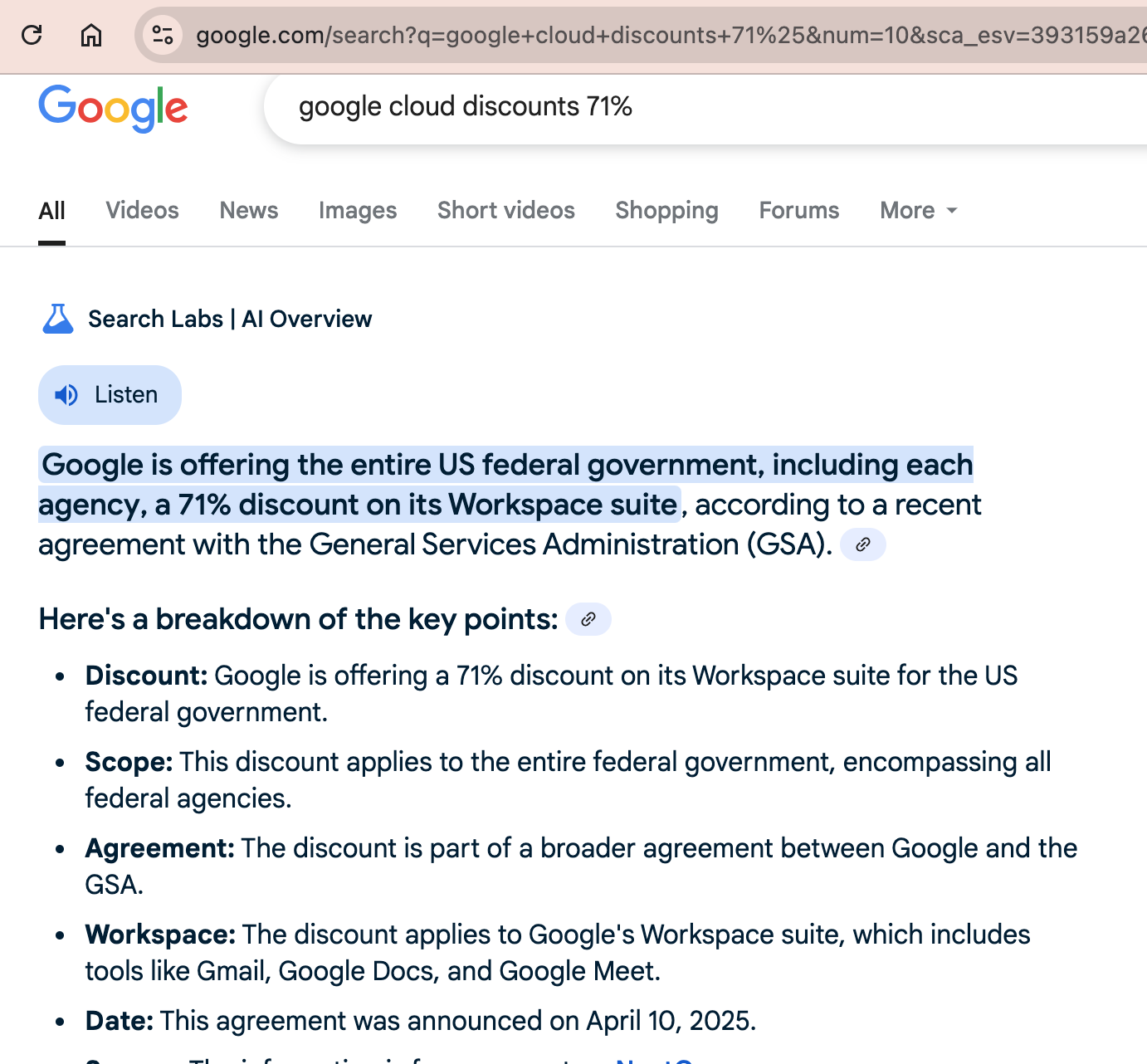Click the 'Here's a breakdown of the key points' heading
This screenshot has width=1147, height=1064.
pyautogui.click(x=299, y=619)
